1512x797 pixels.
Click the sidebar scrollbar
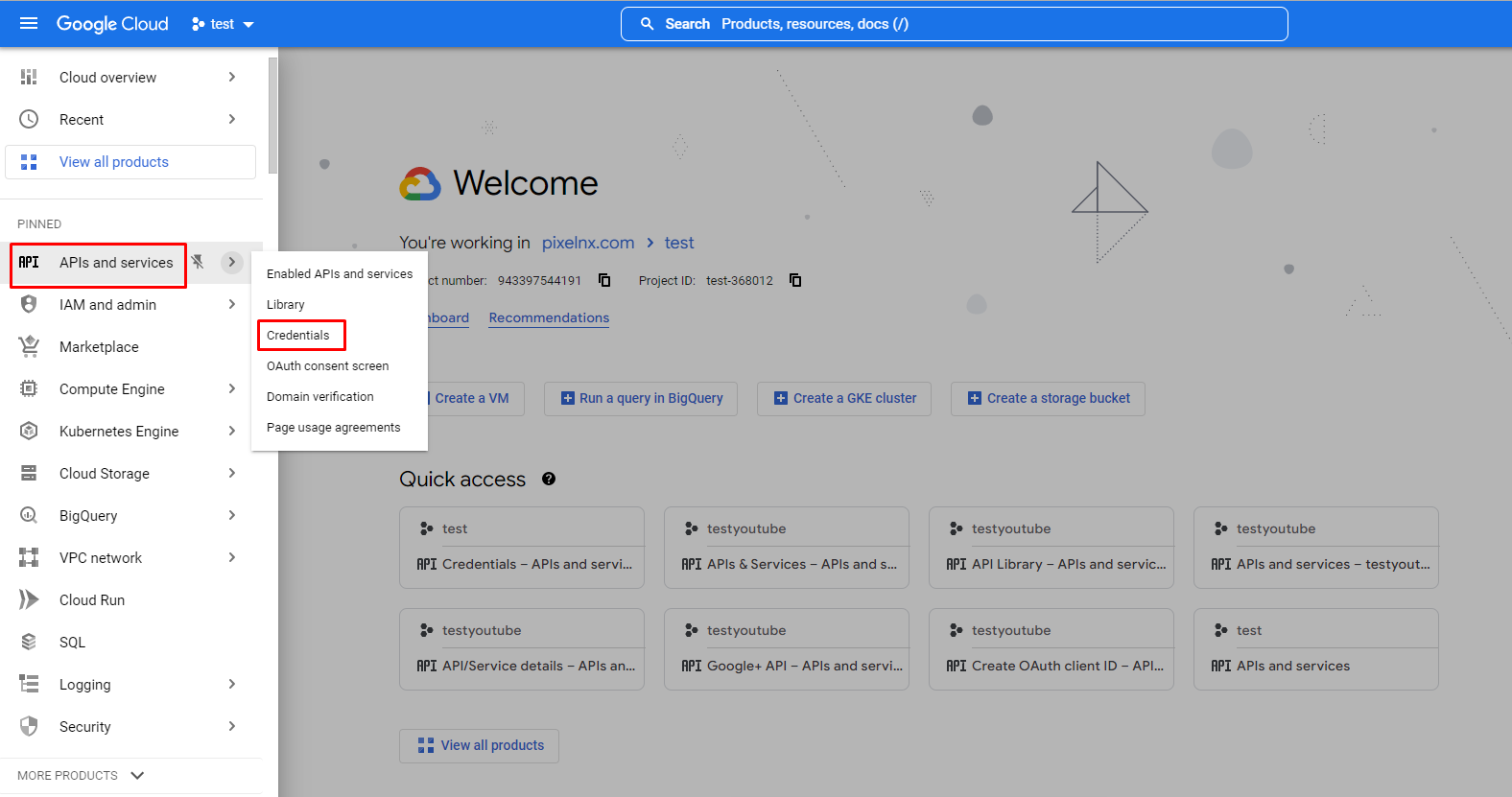(272, 115)
